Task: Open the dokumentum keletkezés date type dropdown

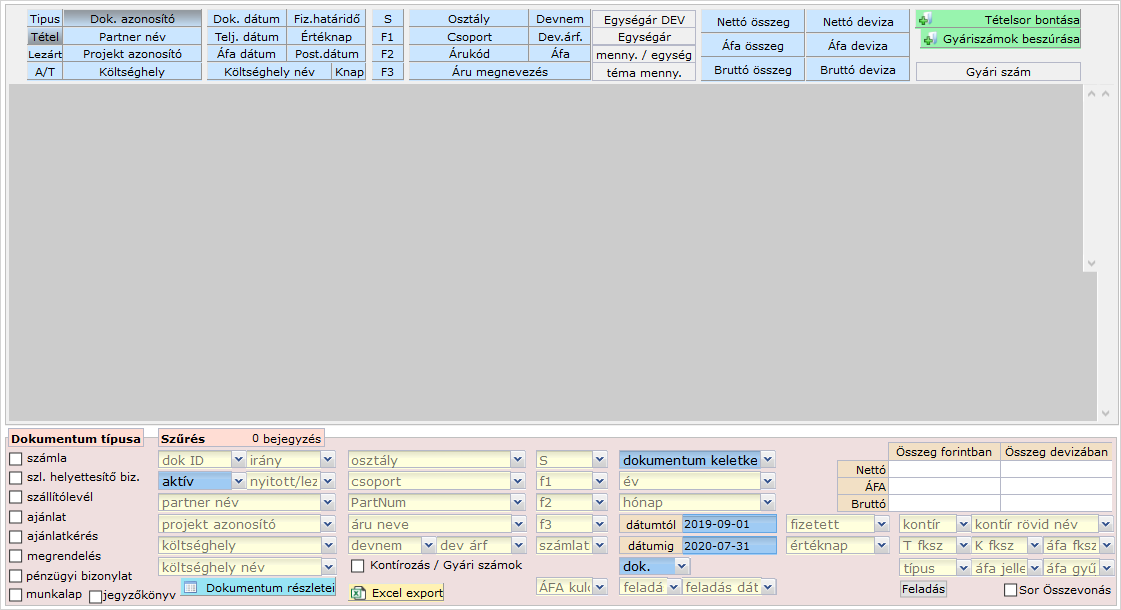Action: pos(767,460)
